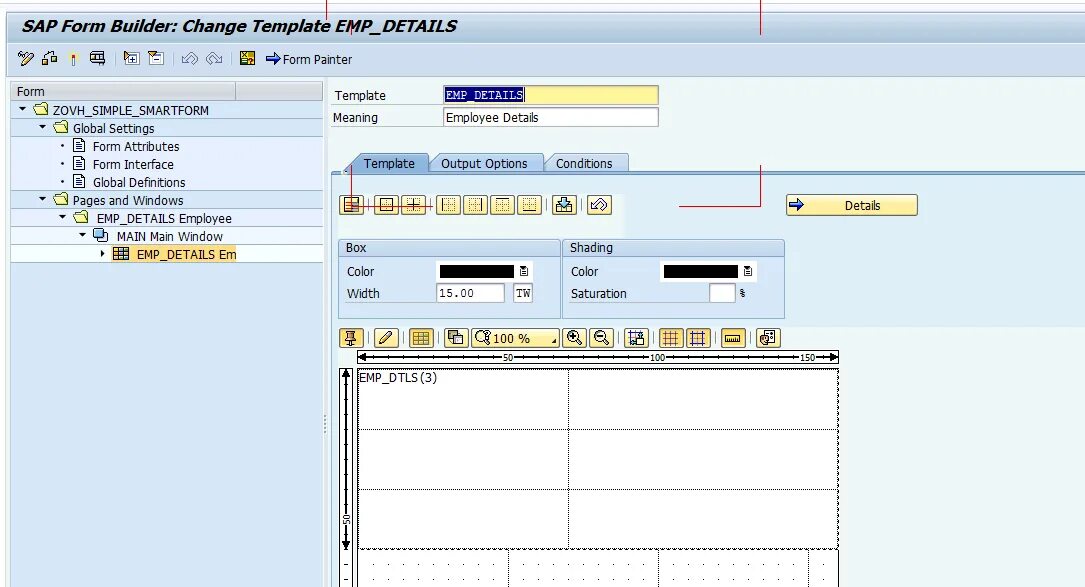The image size is (1085, 587).
Task: Click the fit table to window icon
Action: coord(636,338)
